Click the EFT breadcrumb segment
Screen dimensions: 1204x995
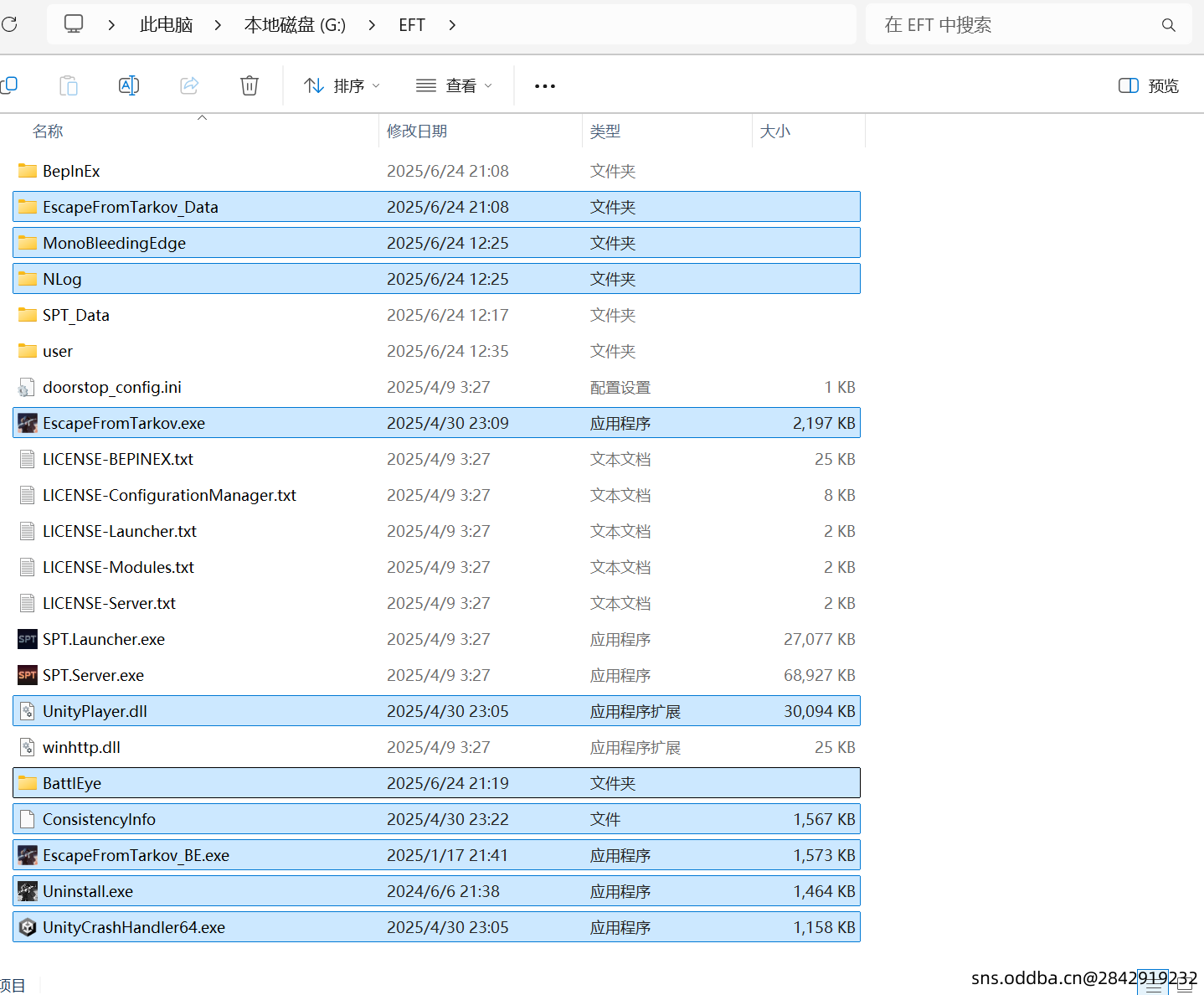point(412,25)
